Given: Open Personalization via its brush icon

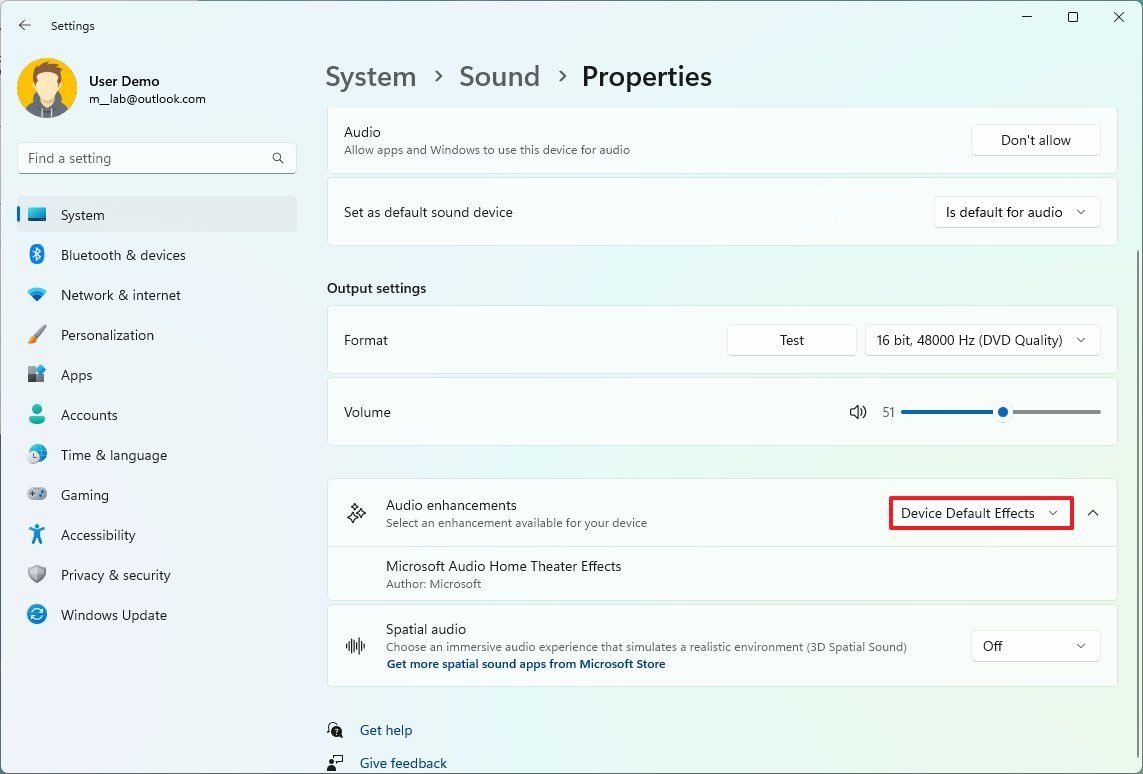Looking at the screenshot, I should point(37,335).
